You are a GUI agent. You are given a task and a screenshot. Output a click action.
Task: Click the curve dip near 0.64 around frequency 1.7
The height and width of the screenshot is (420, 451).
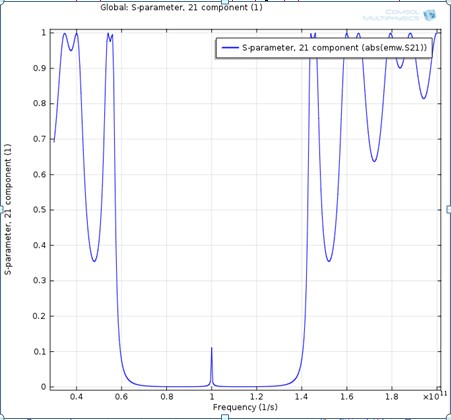click(374, 161)
